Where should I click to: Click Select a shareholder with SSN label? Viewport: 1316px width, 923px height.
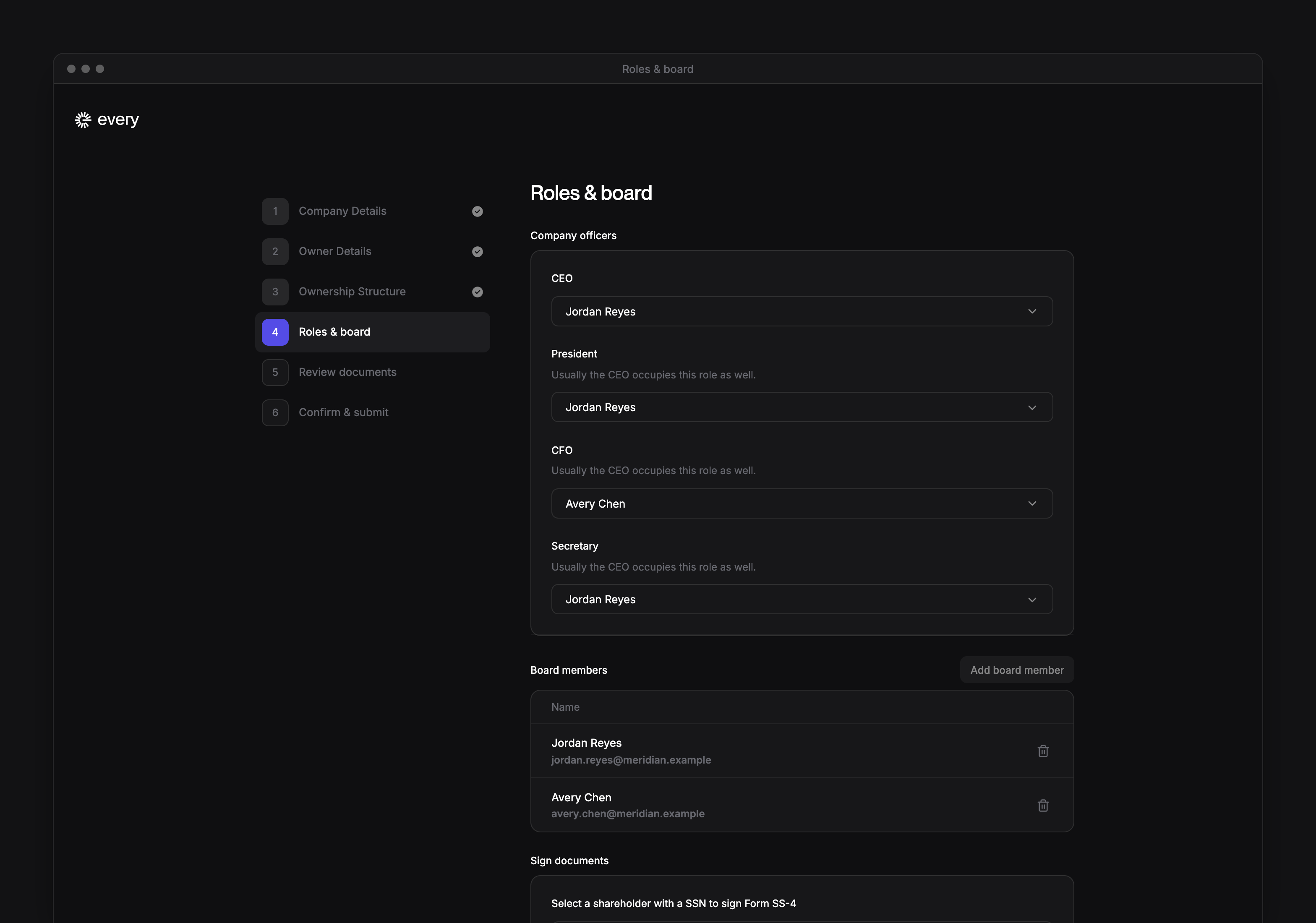coord(674,904)
